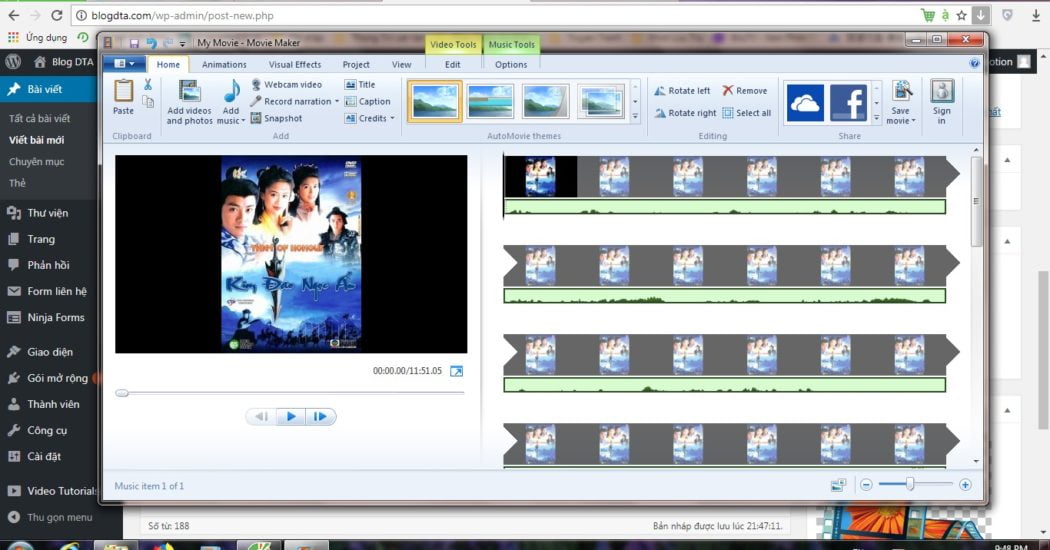Expand AutoMovie themes gallery more arrow
The image size is (1050, 550).
(635, 116)
